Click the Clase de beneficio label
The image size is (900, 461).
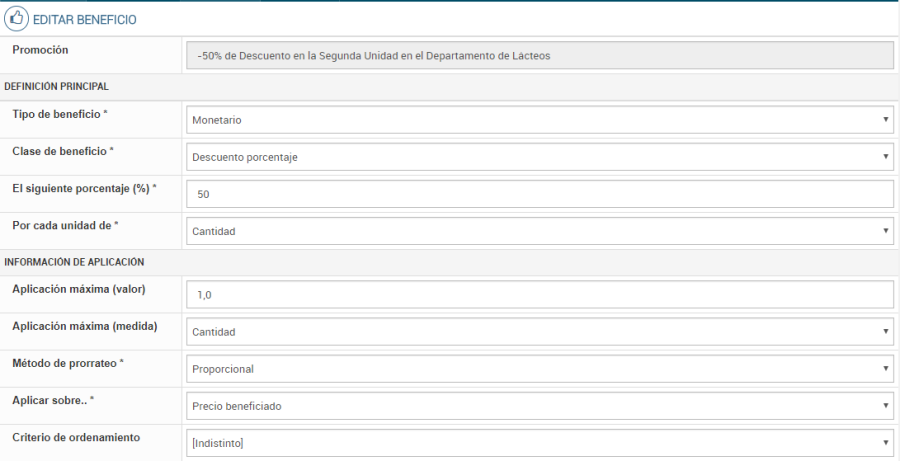tap(63, 151)
